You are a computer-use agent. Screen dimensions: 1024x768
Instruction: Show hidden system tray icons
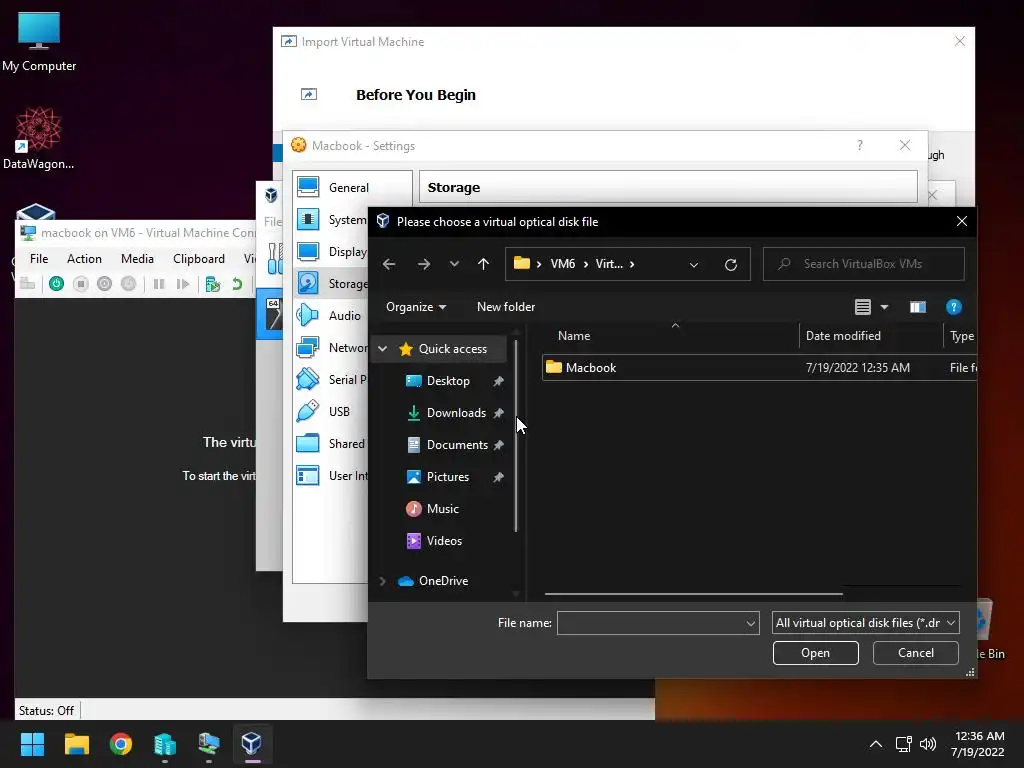click(x=876, y=744)
